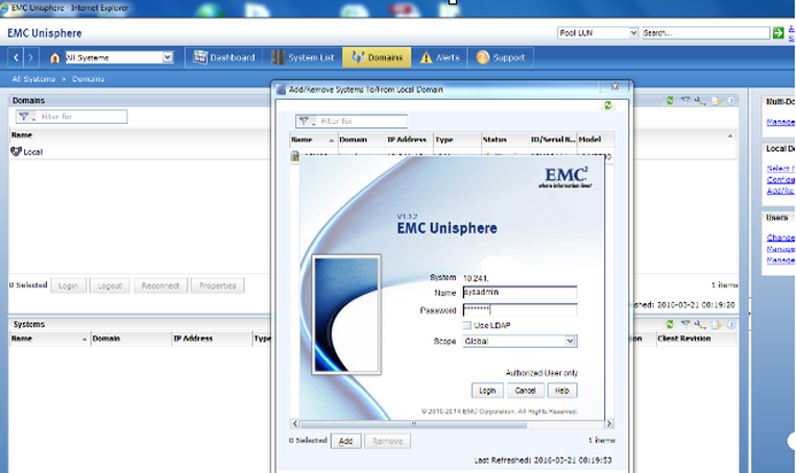
Task: Refresh the Domains panel with green icon
Action: pyautogui.click(x=670, y=100)
